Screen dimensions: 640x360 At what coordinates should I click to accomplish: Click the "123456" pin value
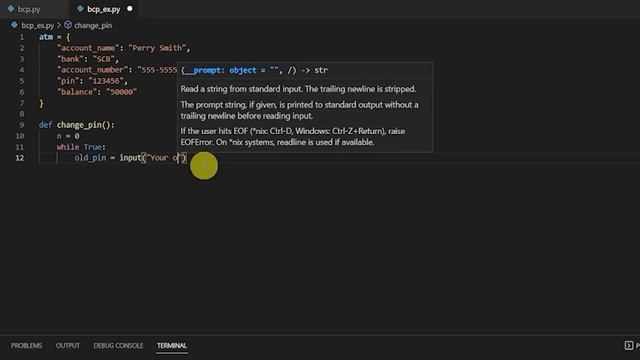pyautogui.click(x=106, y=81)
